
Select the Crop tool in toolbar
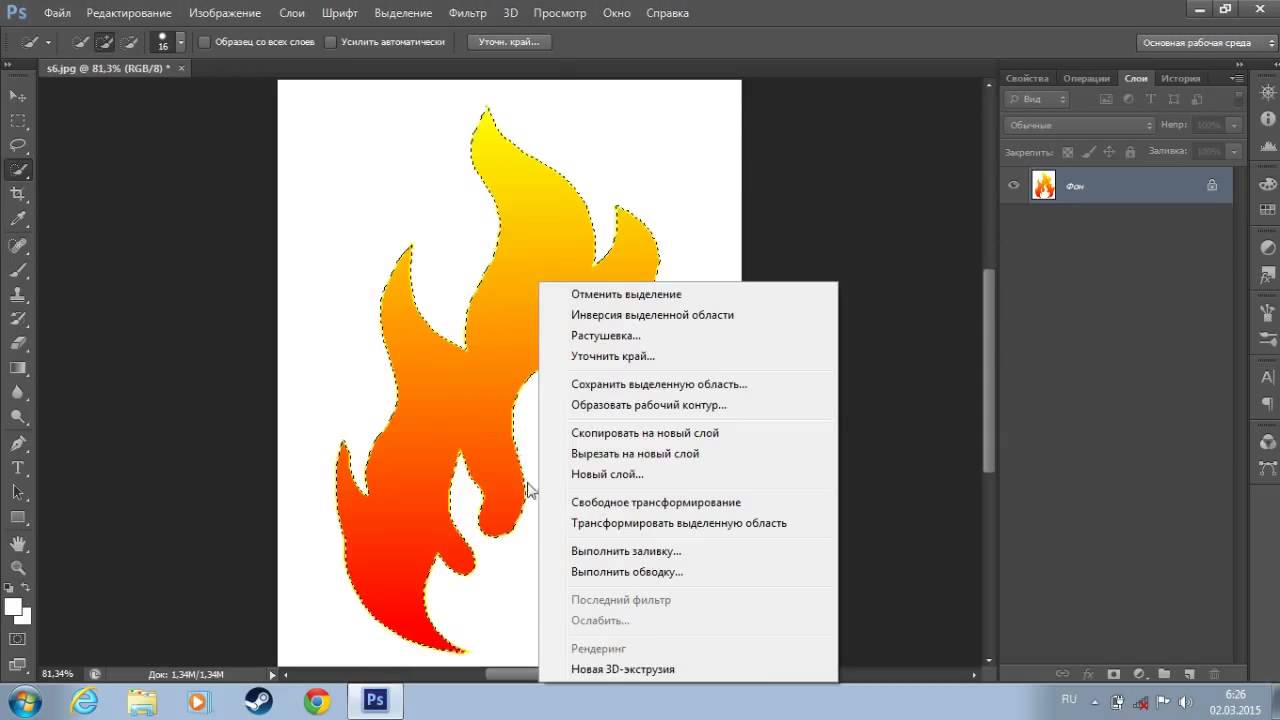(x=18, y=194)
